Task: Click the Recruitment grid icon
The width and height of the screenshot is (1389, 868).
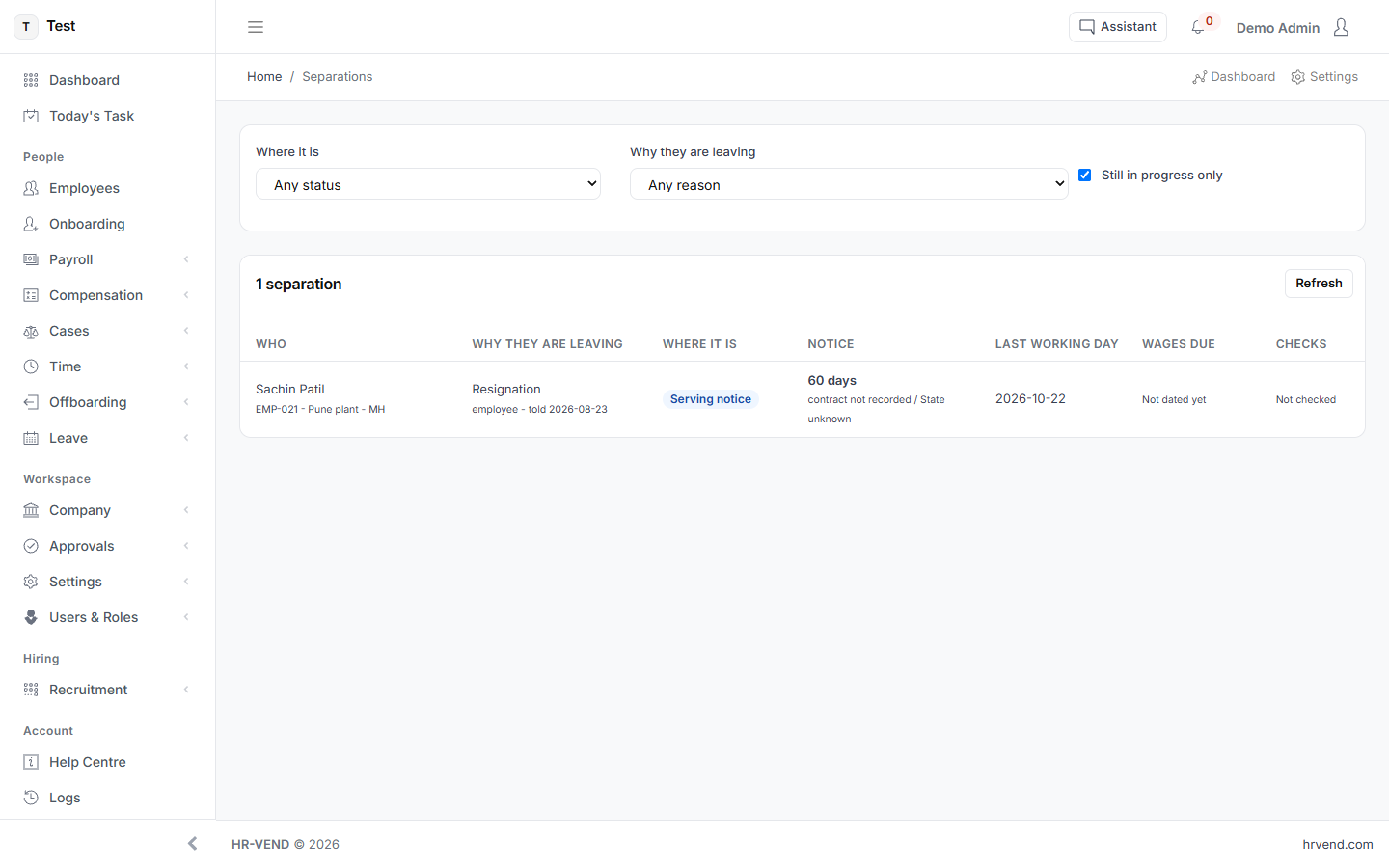Action: (31, 690)
